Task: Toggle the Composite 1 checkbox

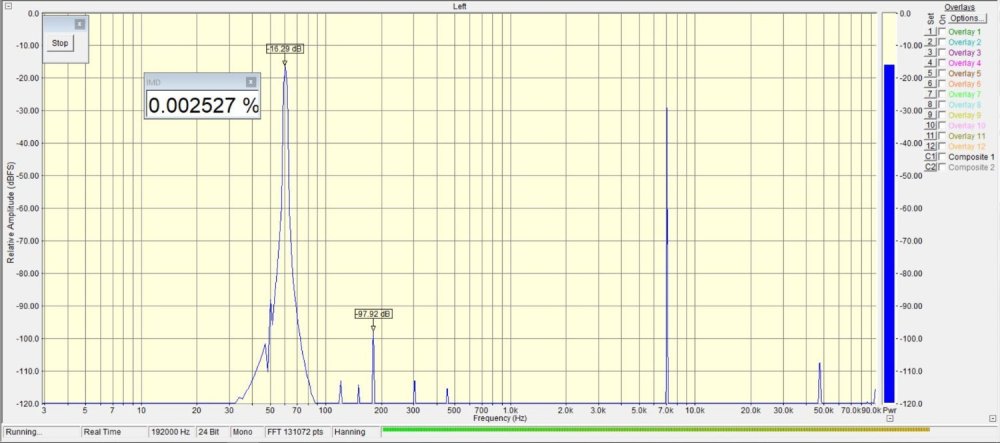Action: [941, 157]
